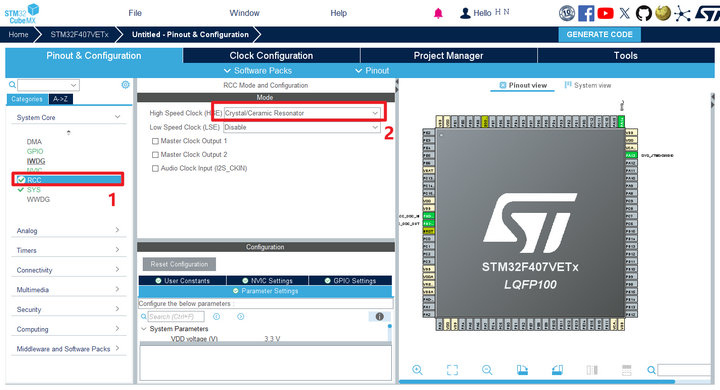Screen dimensions: 720x390
Task: Click the GENERATE CODE button
Action: pyautogui.click(x=599, y=34)
